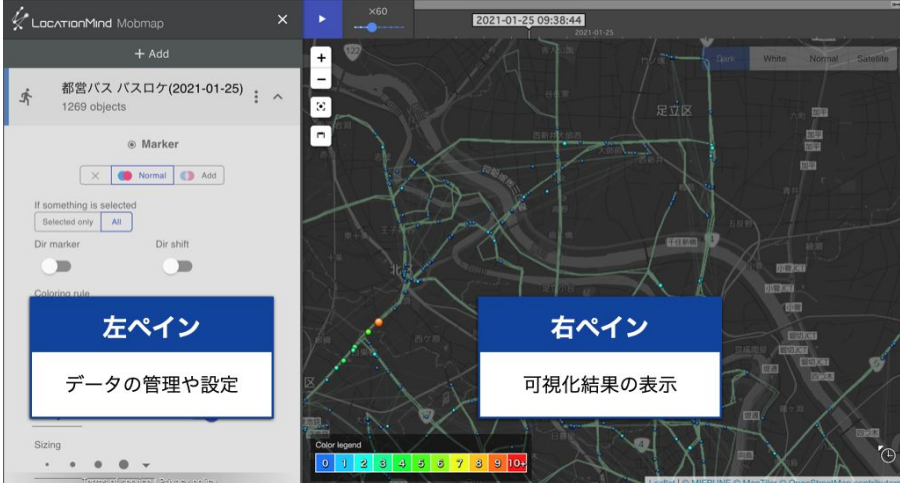900x483 pixels.
Task: Switch the basemap to White
Action: click(x=774, y=59)
